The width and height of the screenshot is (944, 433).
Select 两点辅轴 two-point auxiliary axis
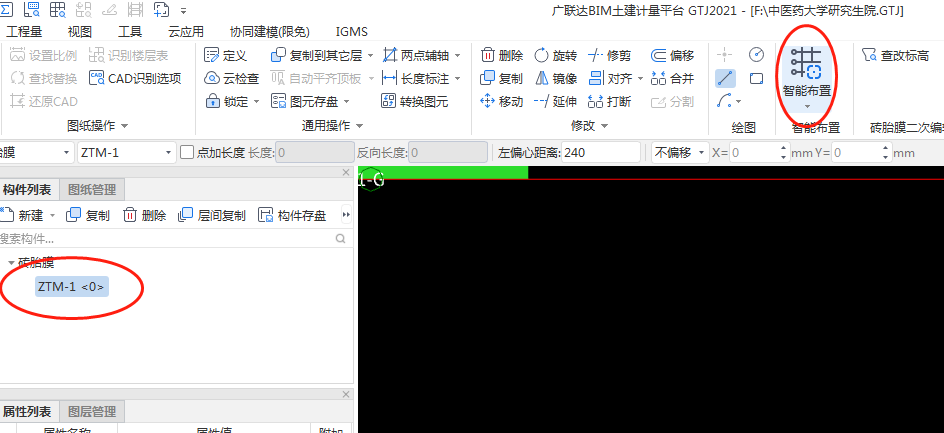(x=416, y=55)
